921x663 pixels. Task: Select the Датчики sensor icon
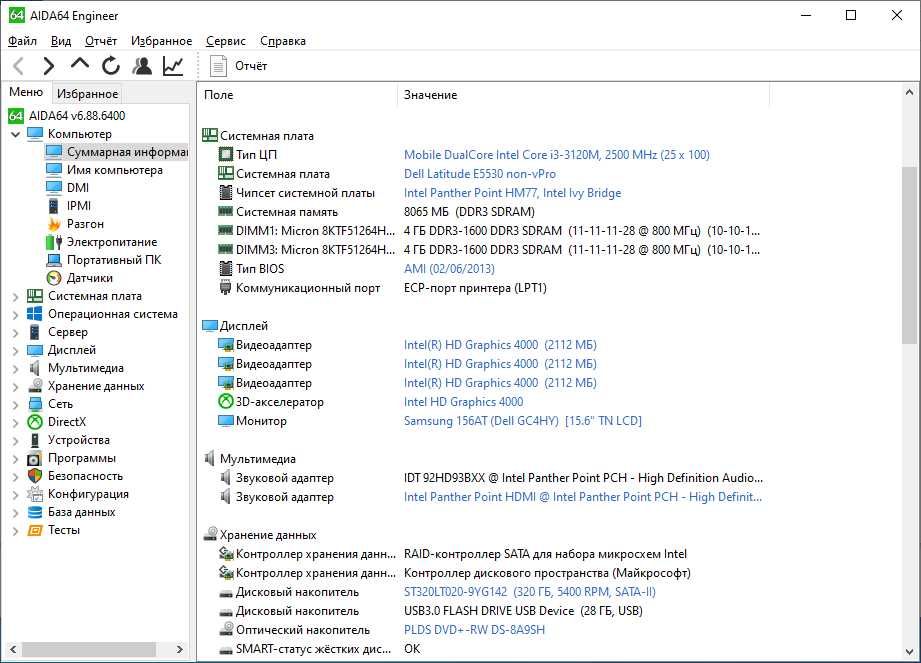tap(53, 278)
